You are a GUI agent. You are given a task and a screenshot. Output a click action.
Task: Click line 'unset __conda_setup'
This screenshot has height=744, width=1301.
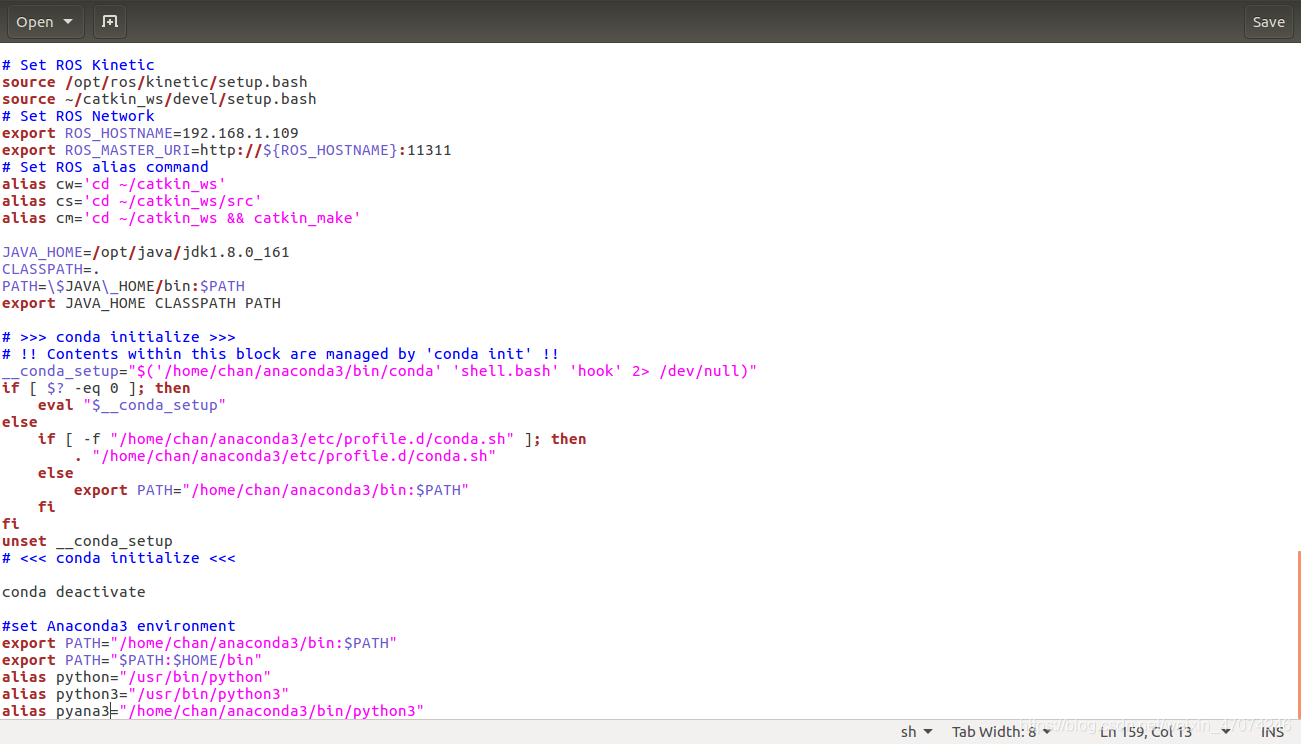[87, 541]
